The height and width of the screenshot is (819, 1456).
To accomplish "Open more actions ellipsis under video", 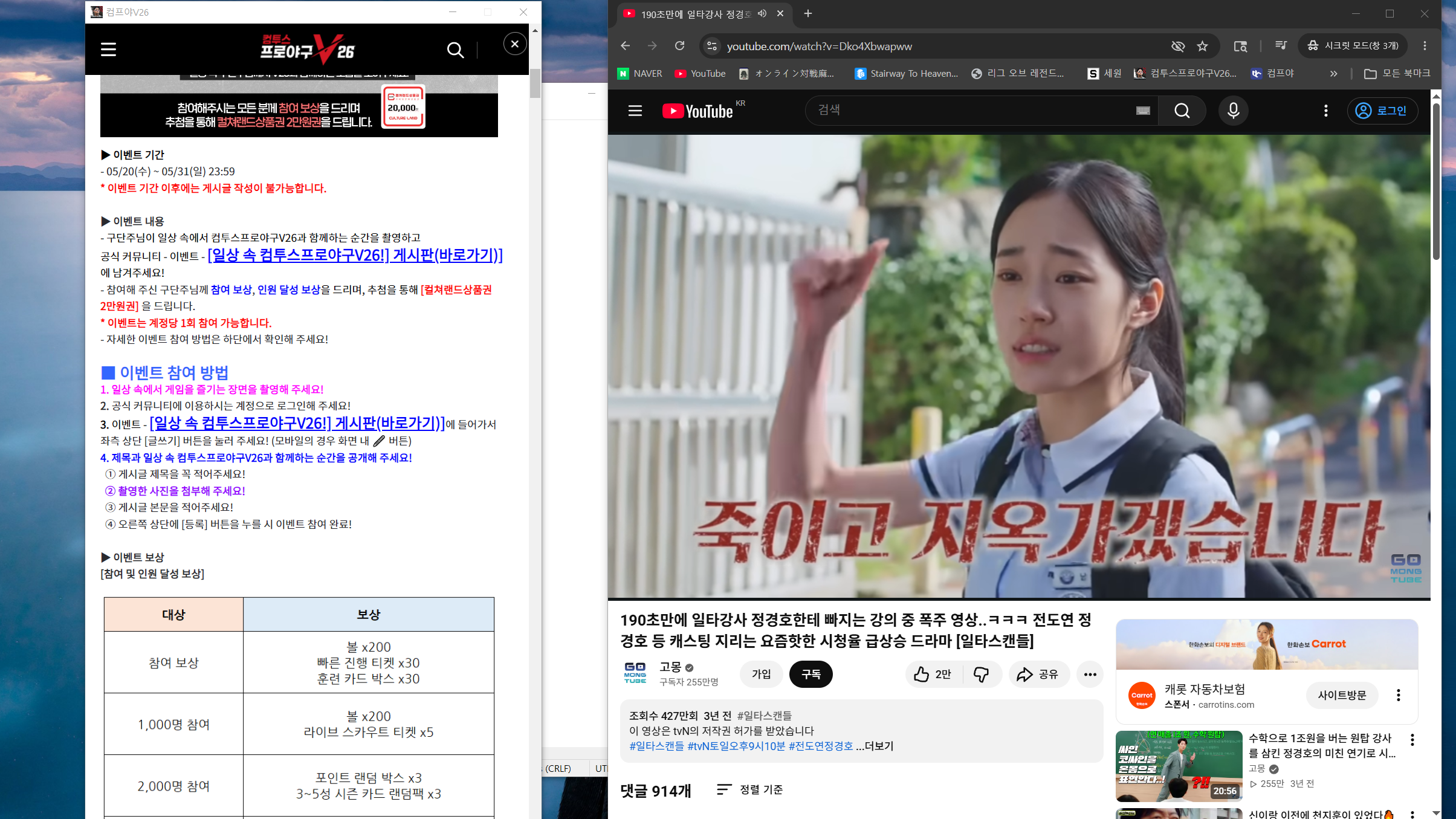I will pyautogui.click(x=1090, y=674).
